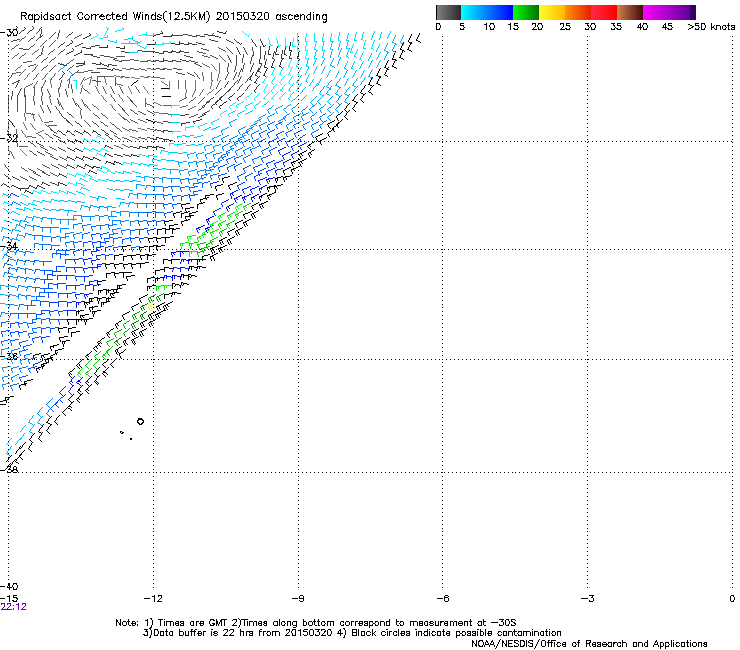The width and height of the screenshot is (740, 650).
Task: Click the "30" label under the color legend
Action: (590, 27)
